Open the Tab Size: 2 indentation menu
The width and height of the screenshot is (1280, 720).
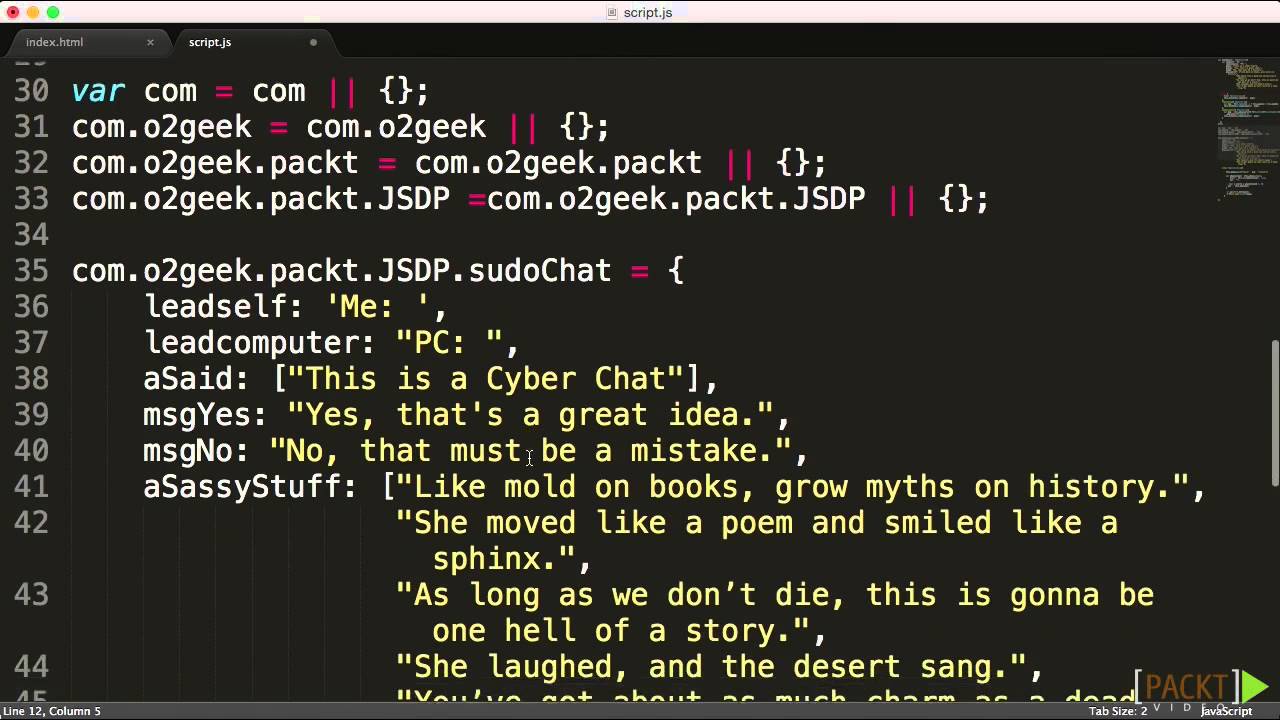1118,711
